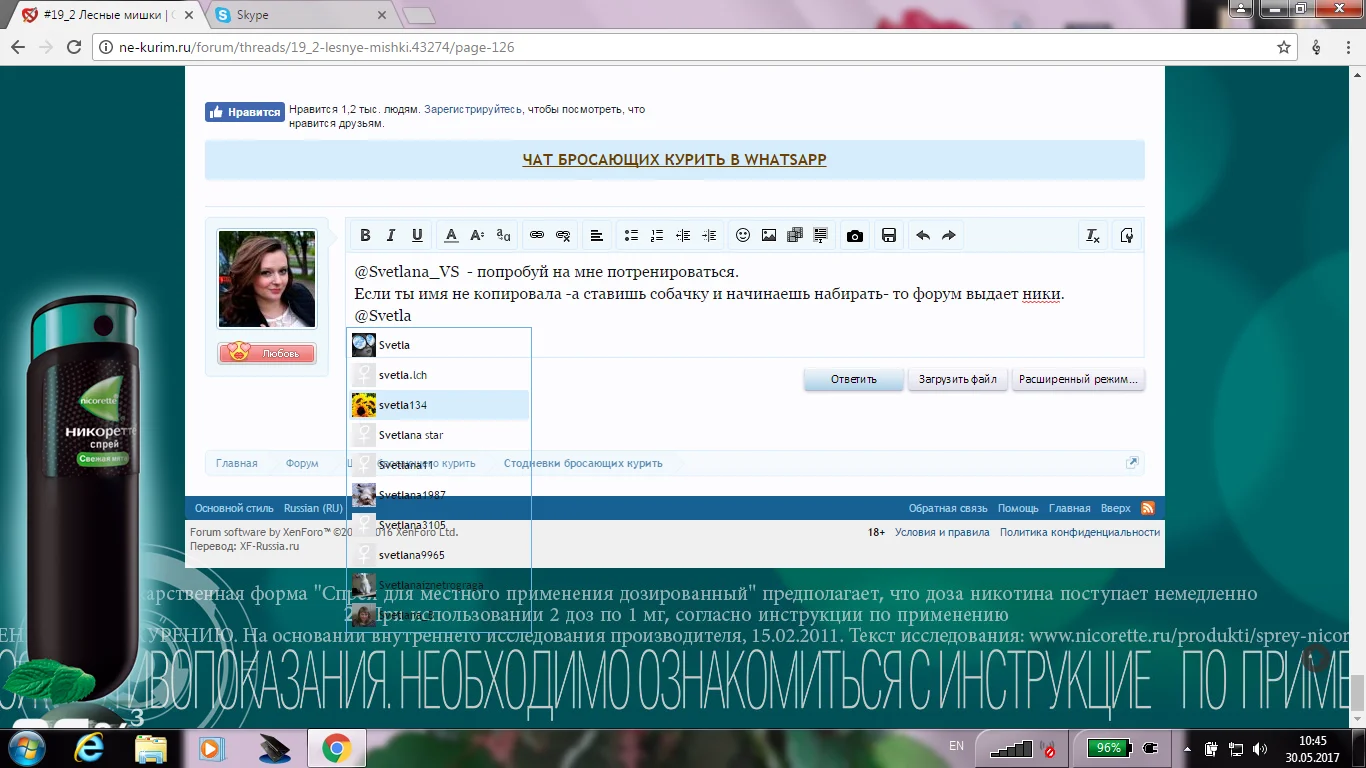This screenshot has height=768, width=1366.
Task: Undo last edit with the left arrow
Action: (x=923, y=236)
